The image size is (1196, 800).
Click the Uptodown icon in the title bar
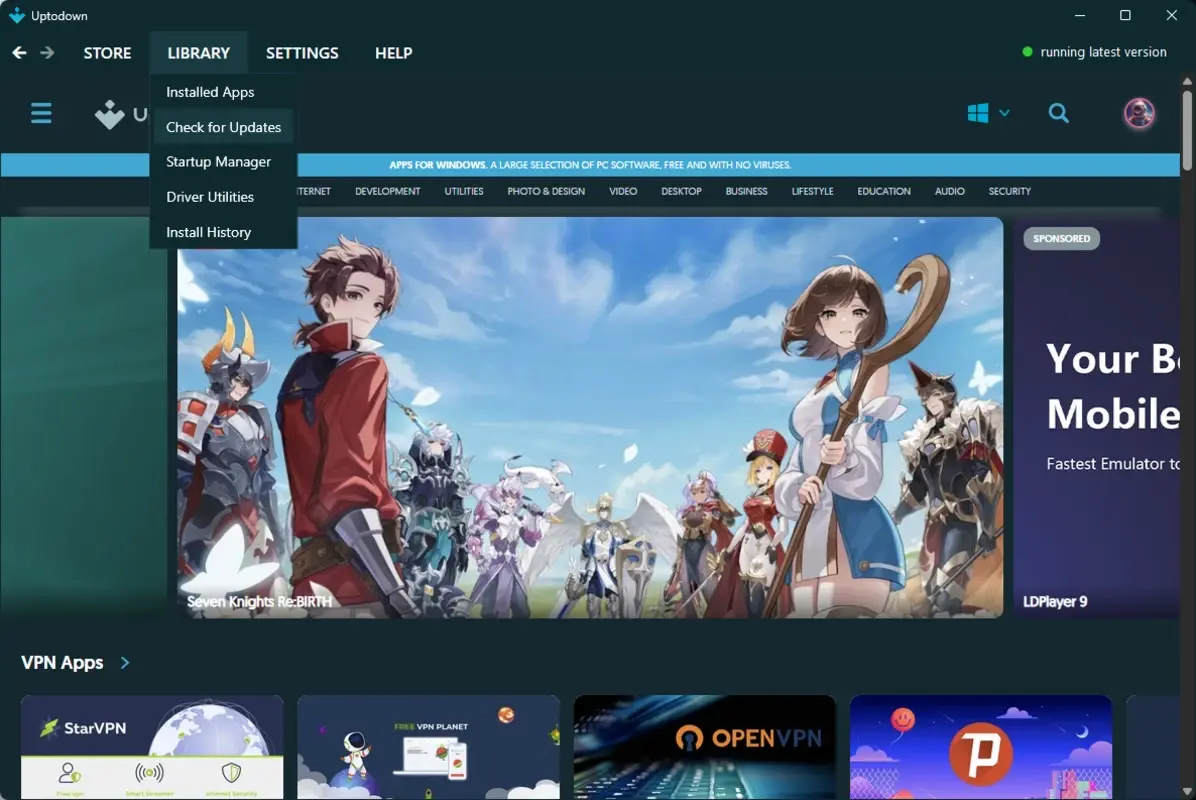(x=15, y=15)
